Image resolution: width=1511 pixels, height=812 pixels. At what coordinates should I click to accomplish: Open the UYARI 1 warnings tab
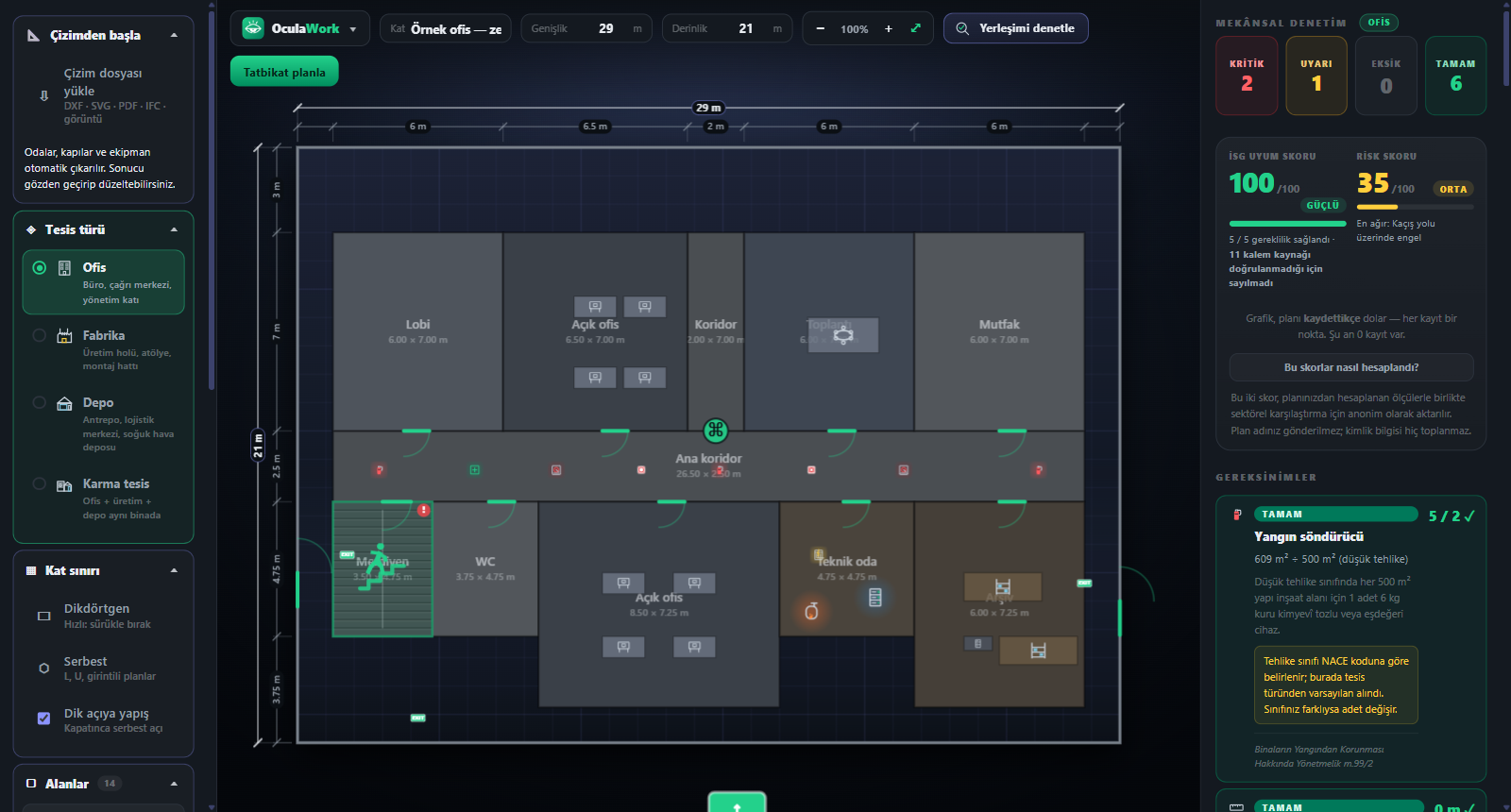1316,76
